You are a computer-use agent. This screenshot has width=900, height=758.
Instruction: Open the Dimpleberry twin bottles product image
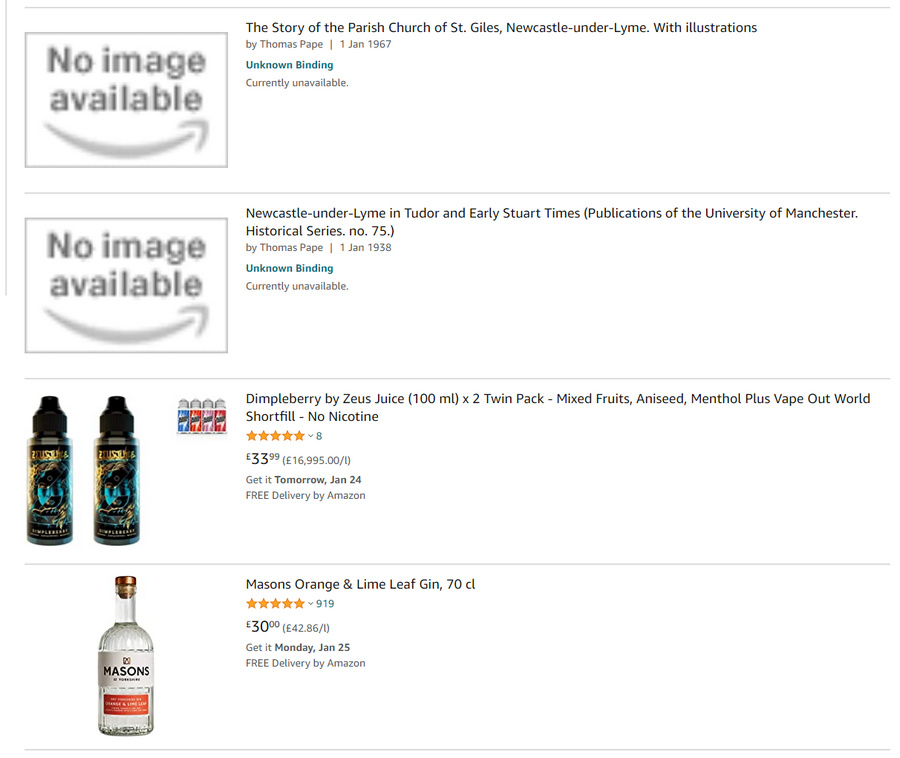click(x=83, y=471)
